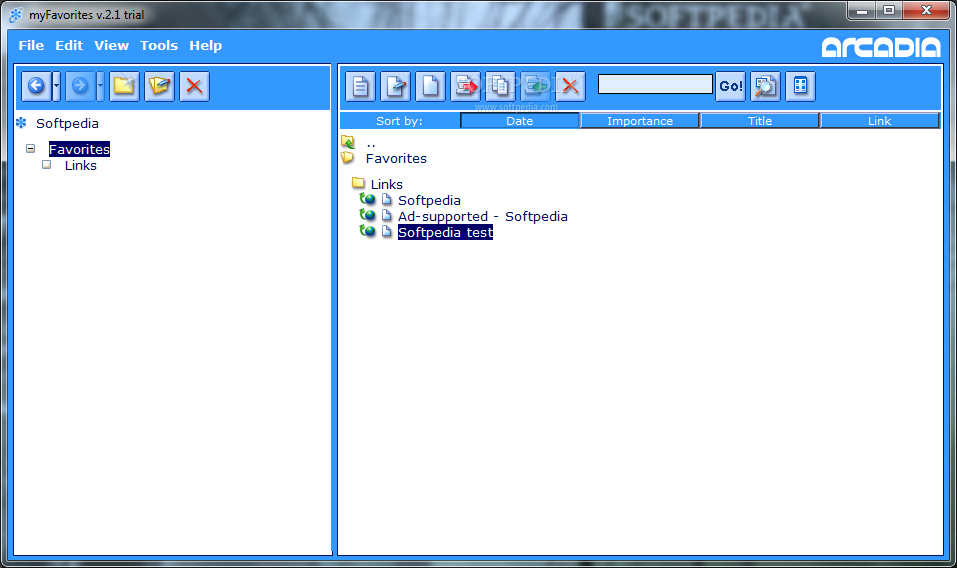Select the '..' parent folder entry
The height and width of the screenshot is (568, 957).
coord(370,143)
